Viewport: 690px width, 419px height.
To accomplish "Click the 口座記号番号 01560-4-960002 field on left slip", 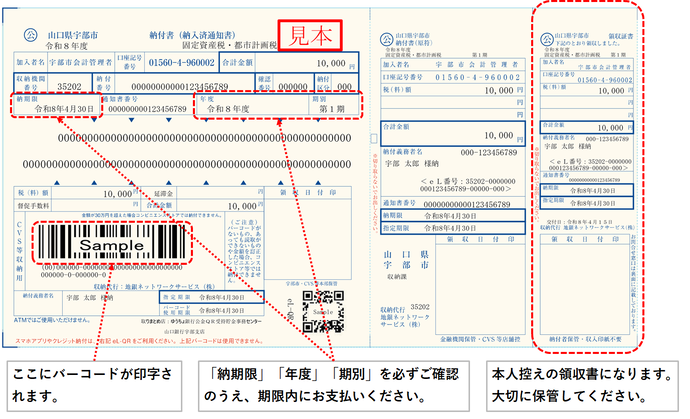I will pos(167,62).
